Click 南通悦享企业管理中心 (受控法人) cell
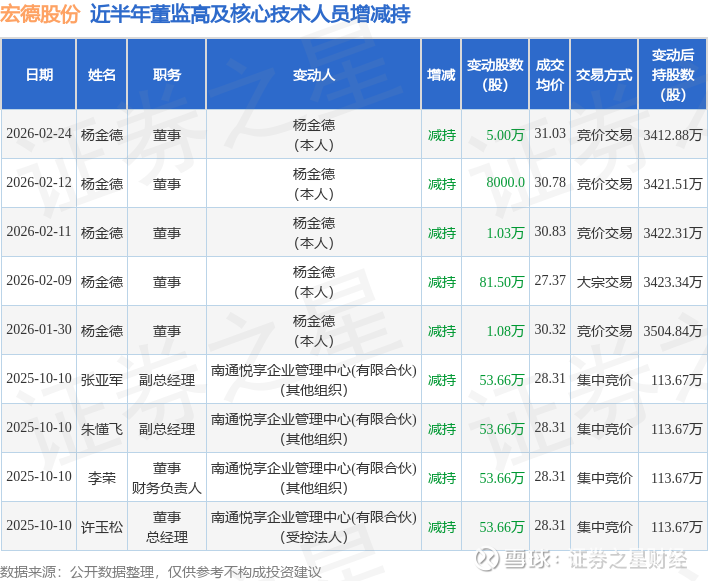 pos(314,527)
